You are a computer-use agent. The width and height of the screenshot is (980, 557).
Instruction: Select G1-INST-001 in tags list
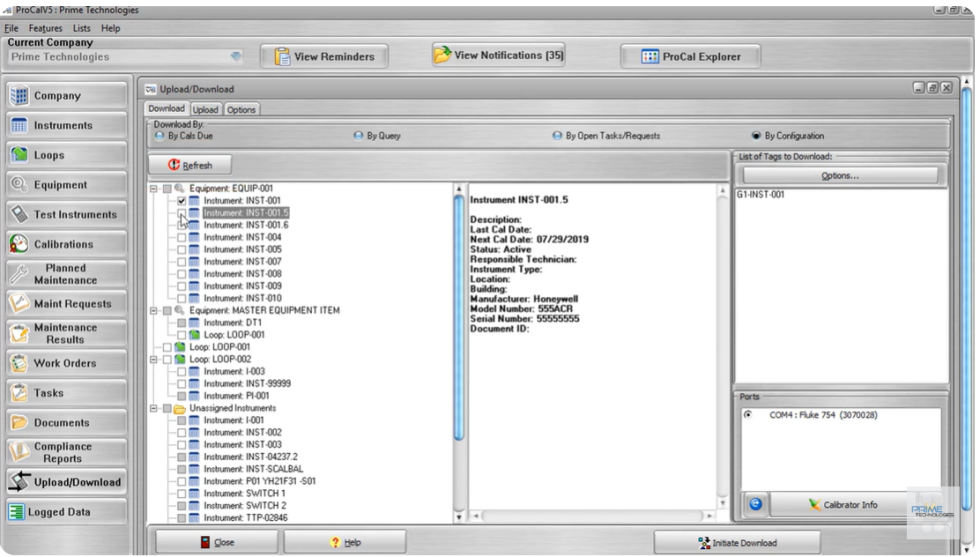pyautogui.click(x=760, y=194)
